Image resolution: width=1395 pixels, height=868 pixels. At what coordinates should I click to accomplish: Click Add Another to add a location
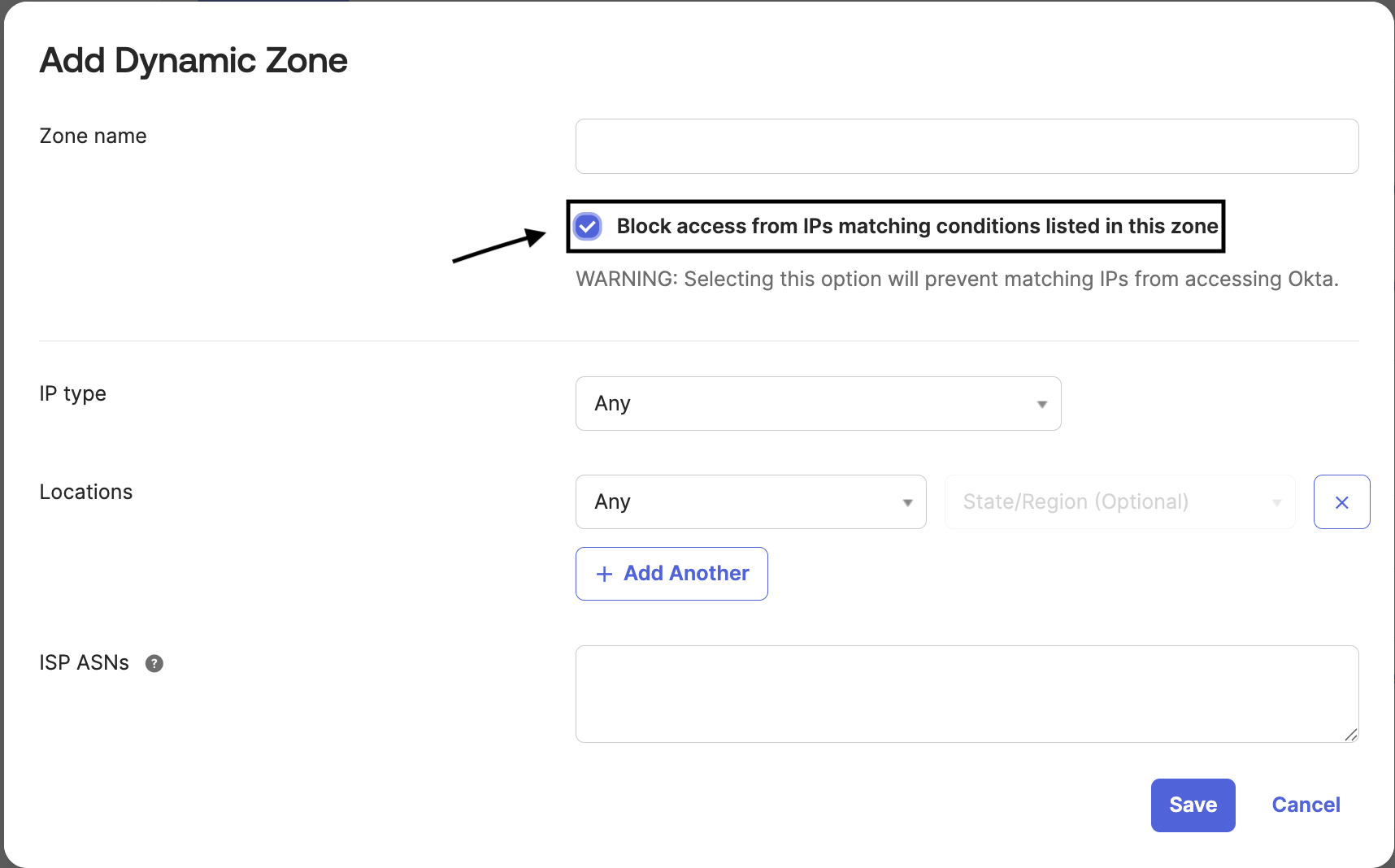click(x=671, y=574)
